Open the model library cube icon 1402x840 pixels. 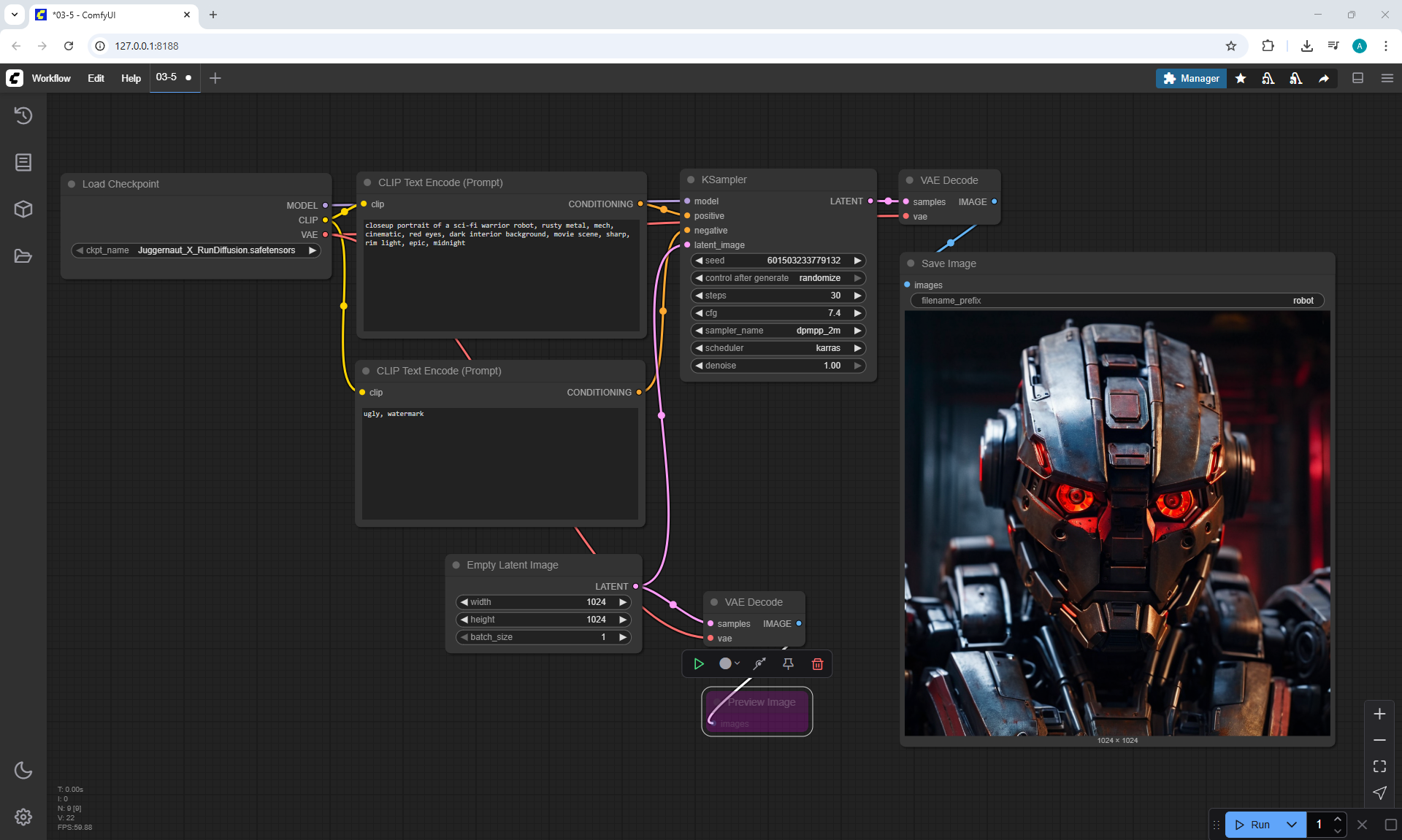[x=23, y=209]
